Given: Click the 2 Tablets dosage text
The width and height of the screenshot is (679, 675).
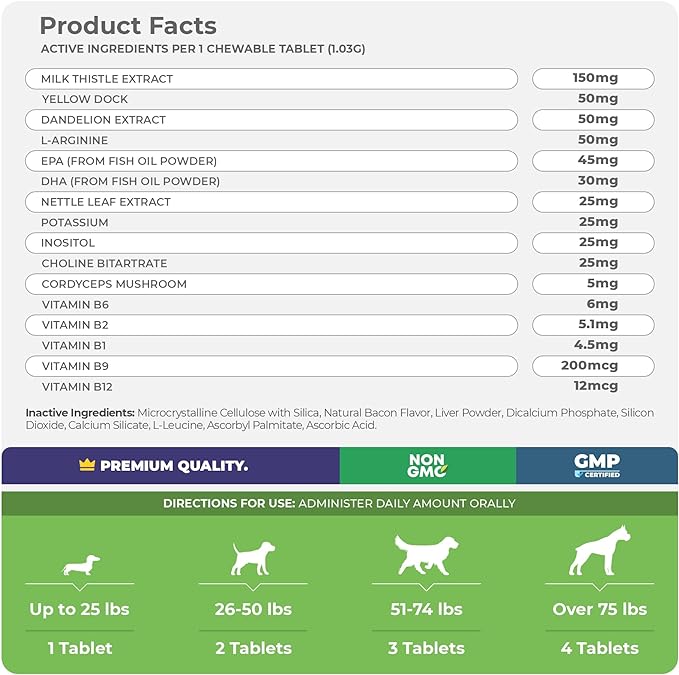Looking at the screenshot, I should (x=253, y=648).
